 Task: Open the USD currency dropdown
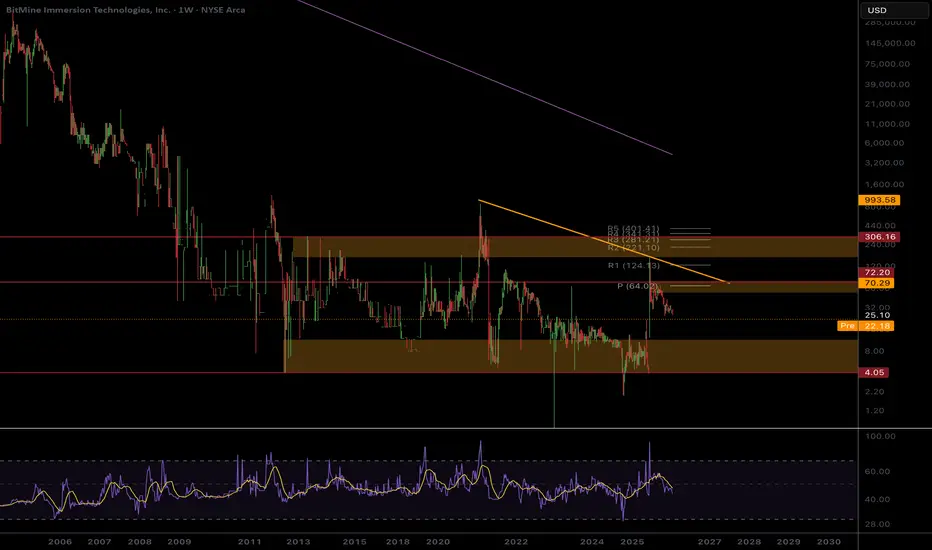894,10
